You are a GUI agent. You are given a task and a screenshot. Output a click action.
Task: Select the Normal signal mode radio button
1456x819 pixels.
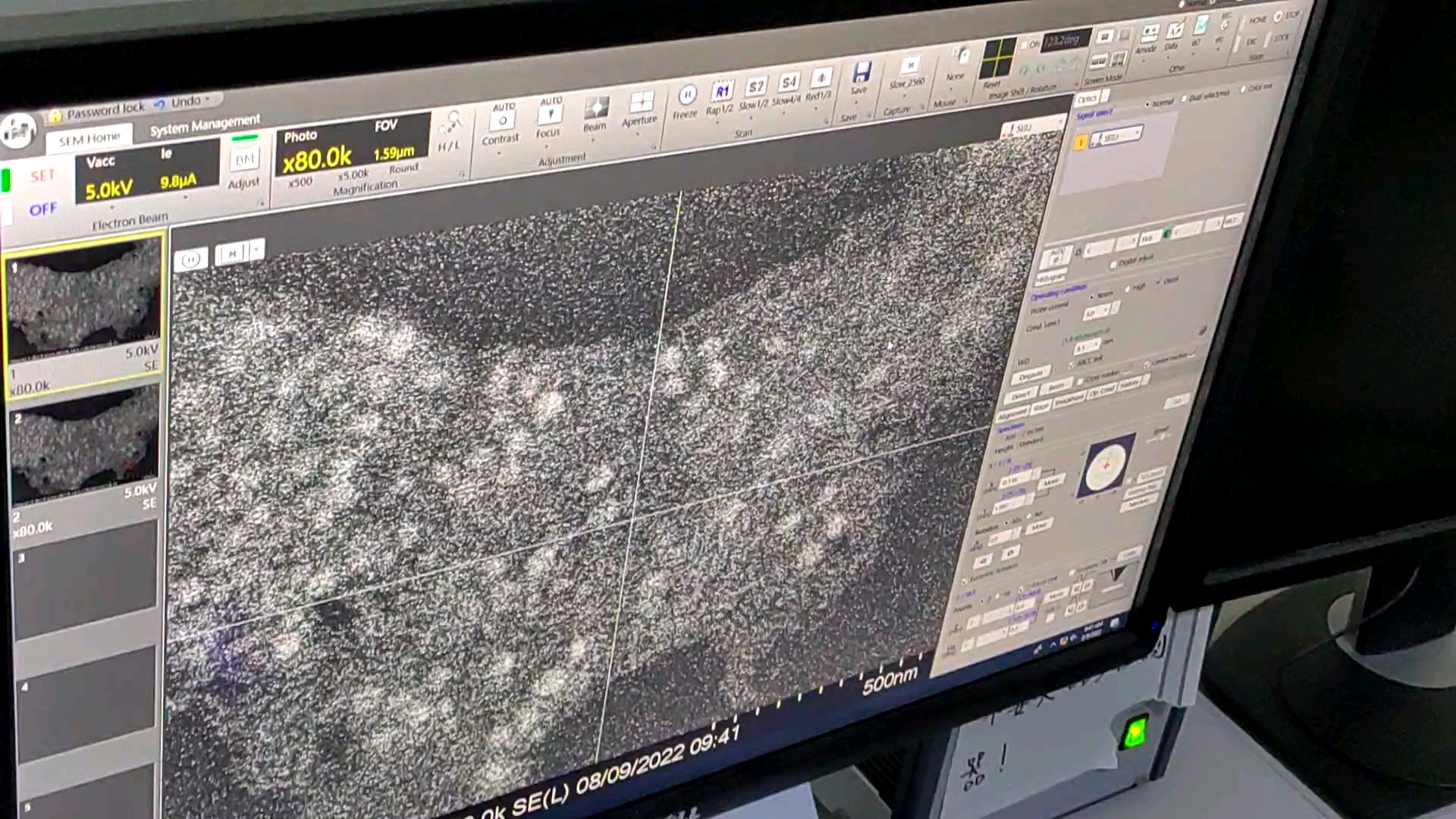pos(1147,103)
